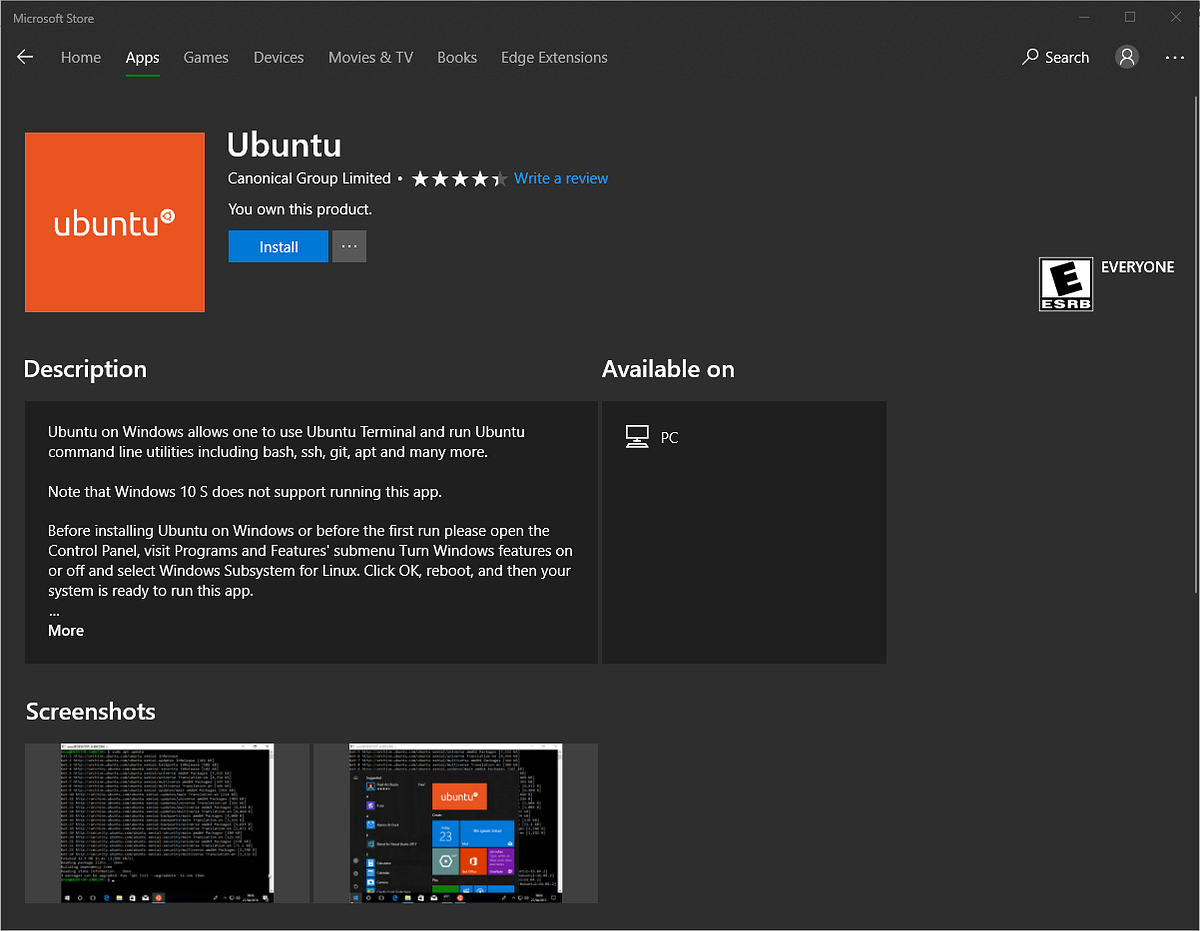Click the Description heading
The height and width of the screenshot is (931, 1200).
tap(85, 369)
